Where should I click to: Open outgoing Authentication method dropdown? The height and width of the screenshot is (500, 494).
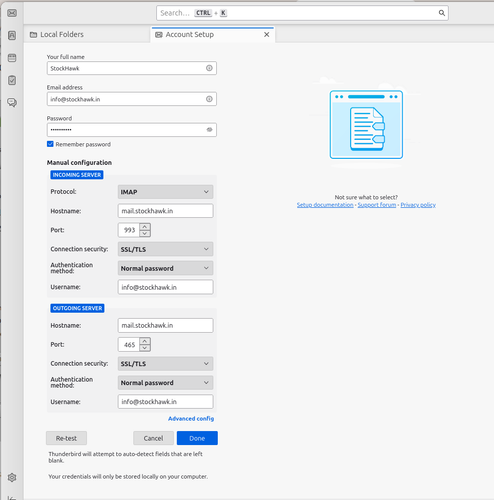pos(165,383)
